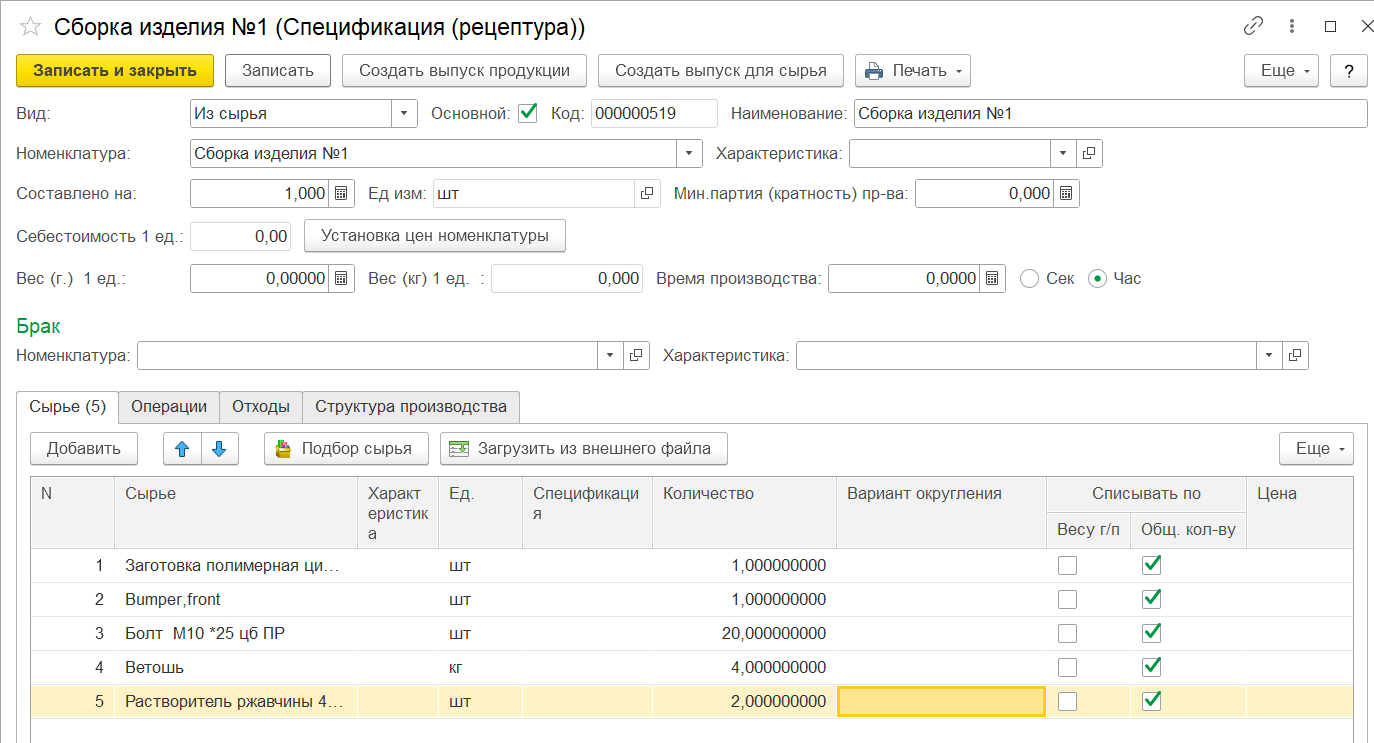Enable Весу г/п checkbox for Ветошь row
The image size is (1374, 743).
point(1068,667)
